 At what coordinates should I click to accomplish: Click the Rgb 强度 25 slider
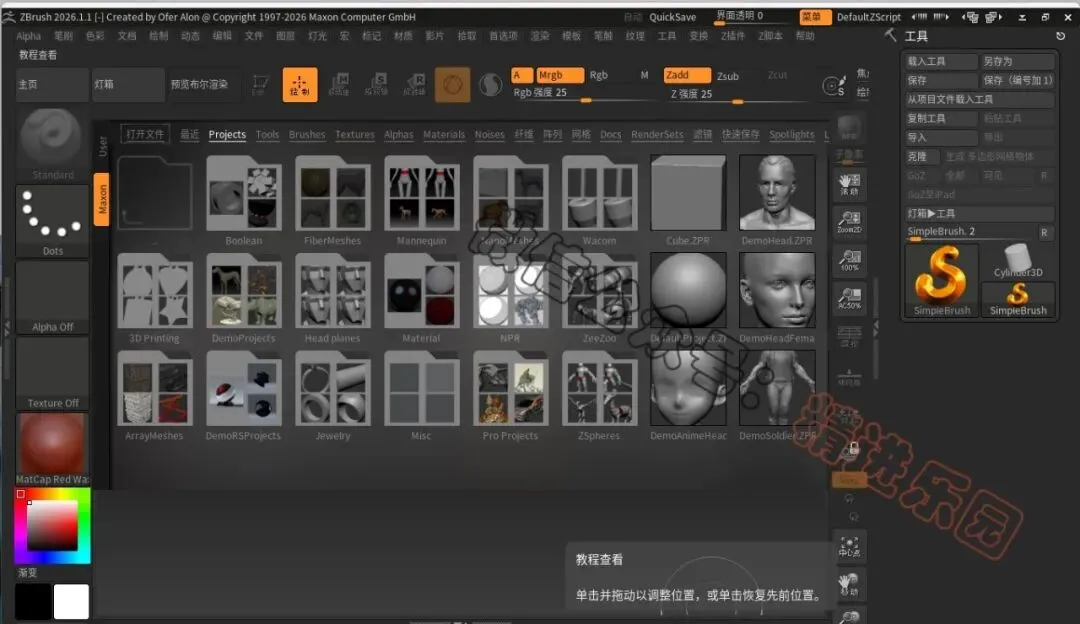[x=585, y=94]
